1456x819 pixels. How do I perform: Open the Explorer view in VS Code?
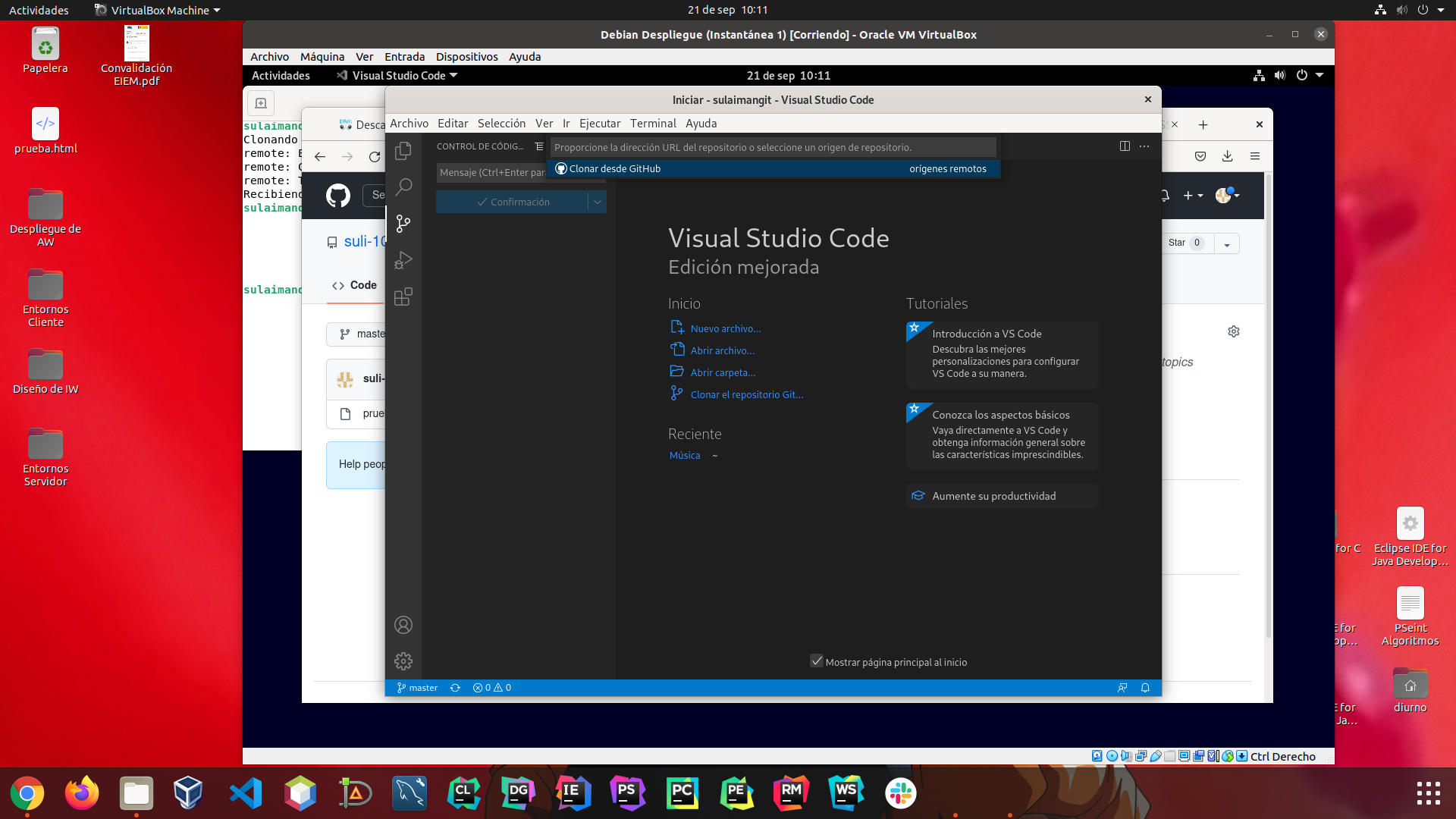coord(403,151)
